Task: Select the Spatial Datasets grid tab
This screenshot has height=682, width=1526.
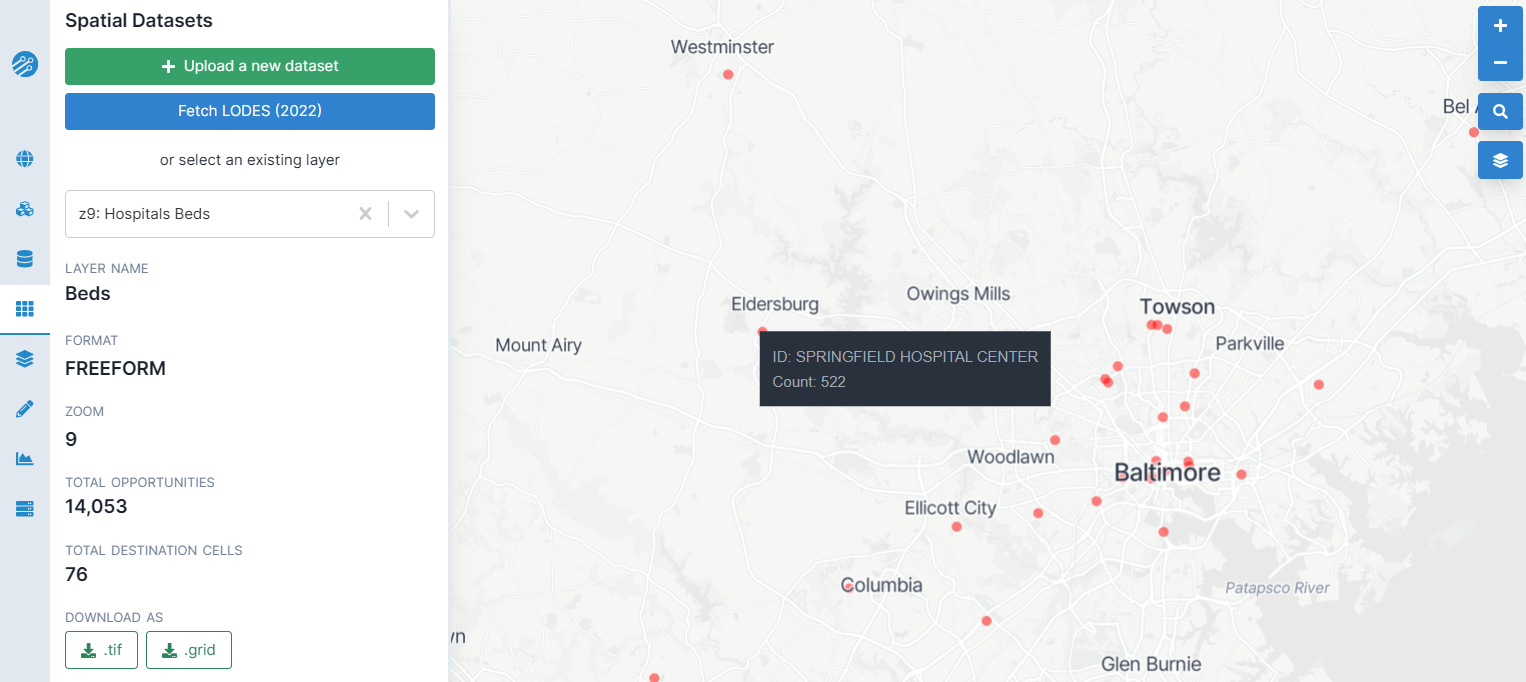Action: click(x=25, y=309)
